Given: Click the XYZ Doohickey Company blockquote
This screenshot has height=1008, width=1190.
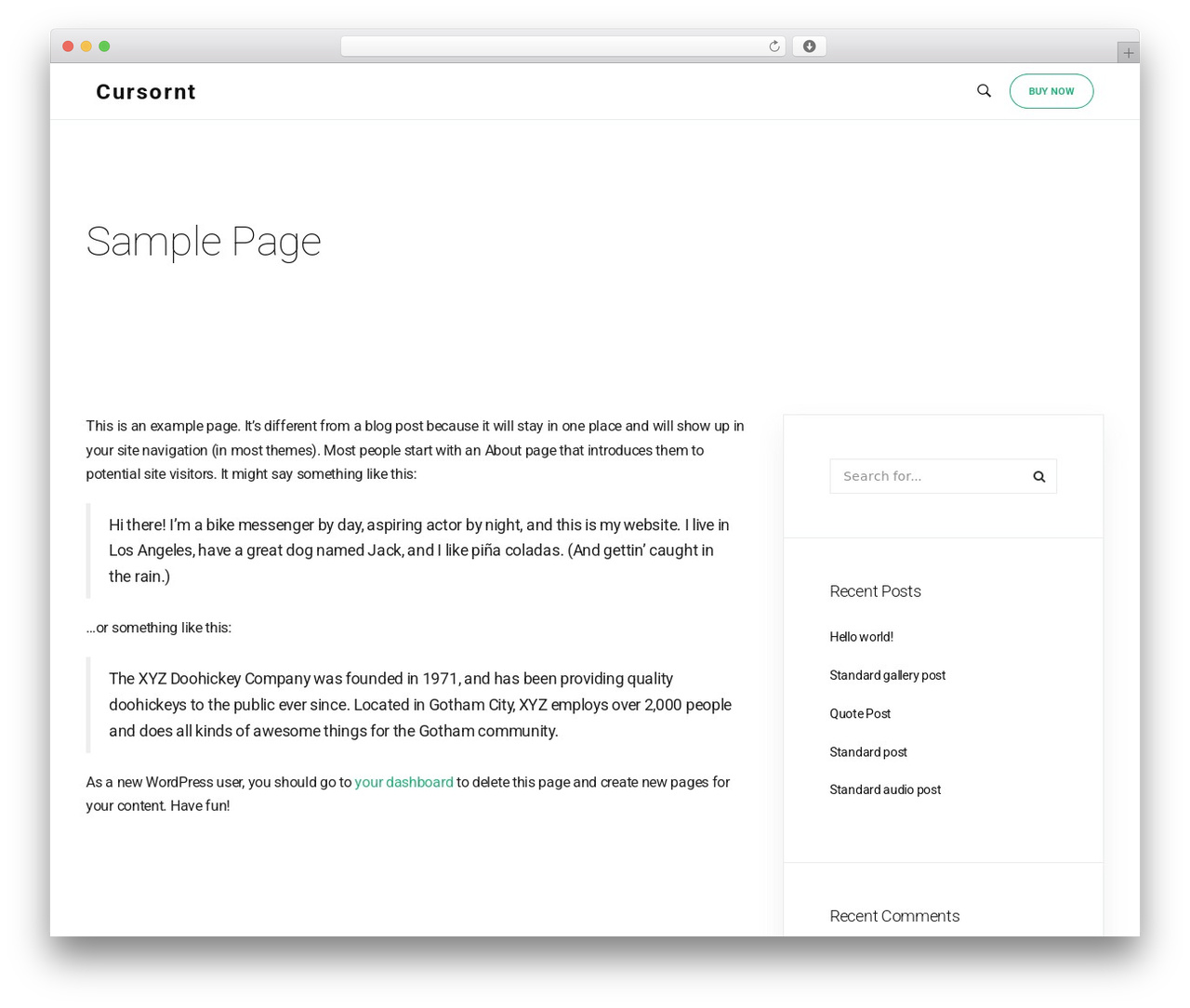Looking at the screenshot, I should click(420, 705).
